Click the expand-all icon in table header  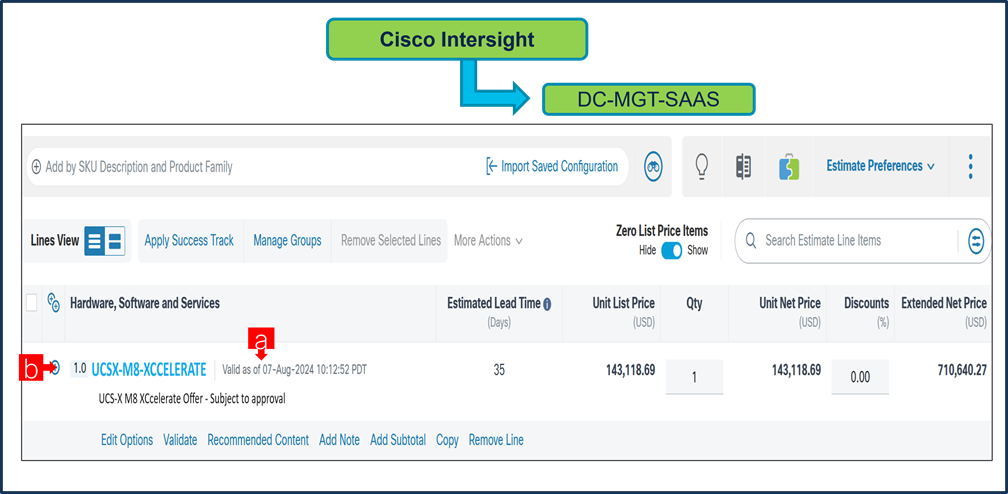54,301
